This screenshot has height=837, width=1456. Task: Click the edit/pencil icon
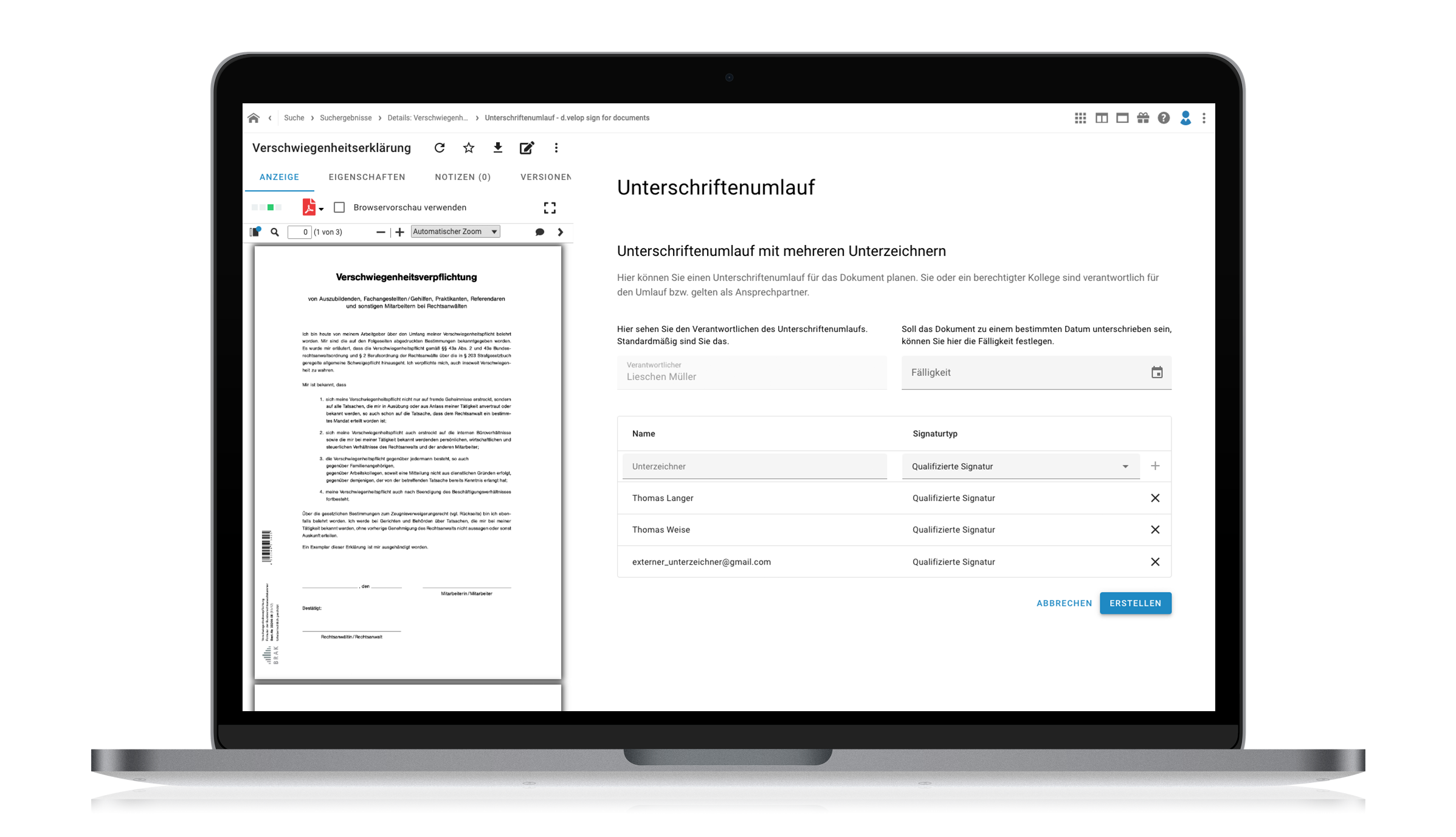coord(527,148)
